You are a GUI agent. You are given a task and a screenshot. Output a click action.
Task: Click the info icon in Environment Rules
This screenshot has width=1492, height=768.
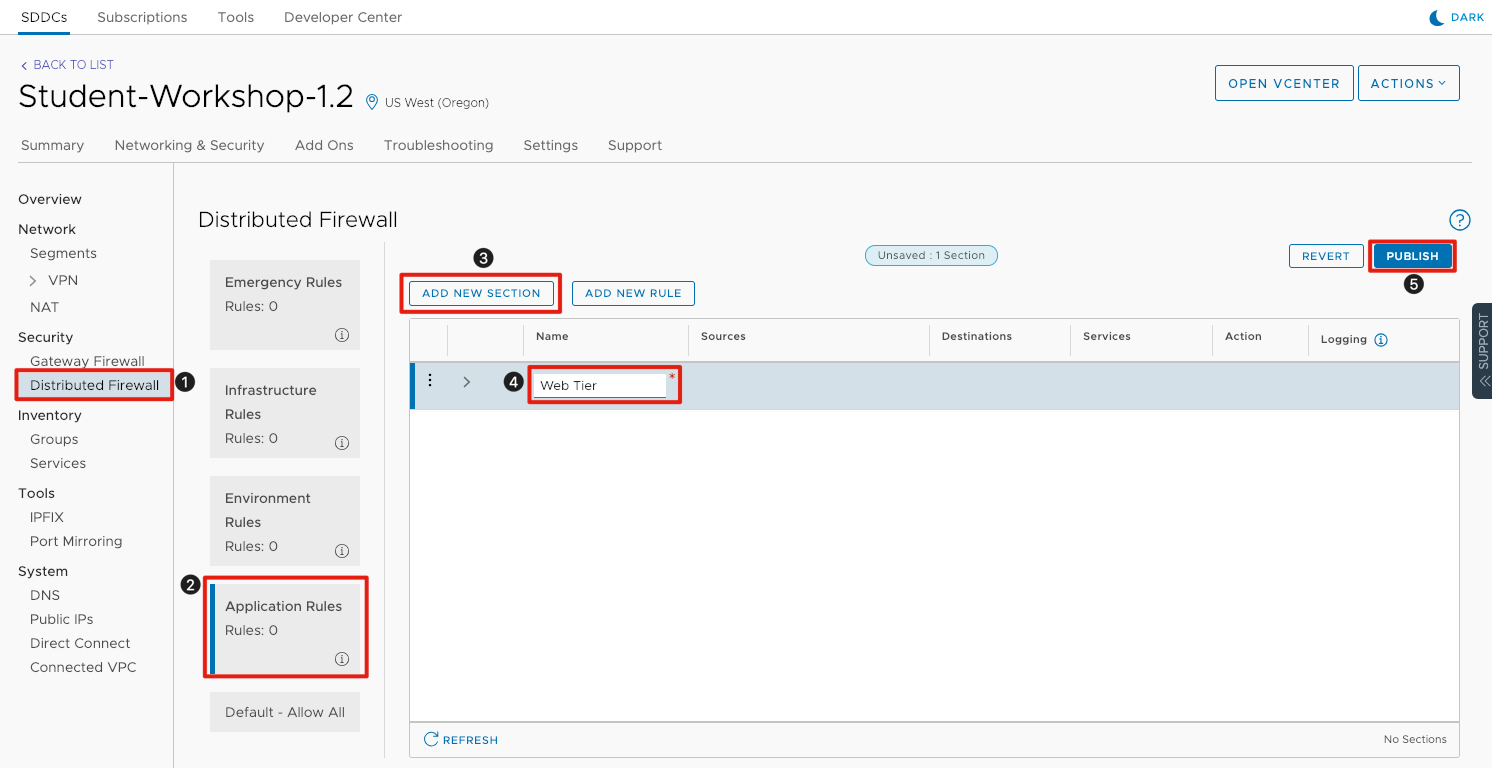[342, 551]
